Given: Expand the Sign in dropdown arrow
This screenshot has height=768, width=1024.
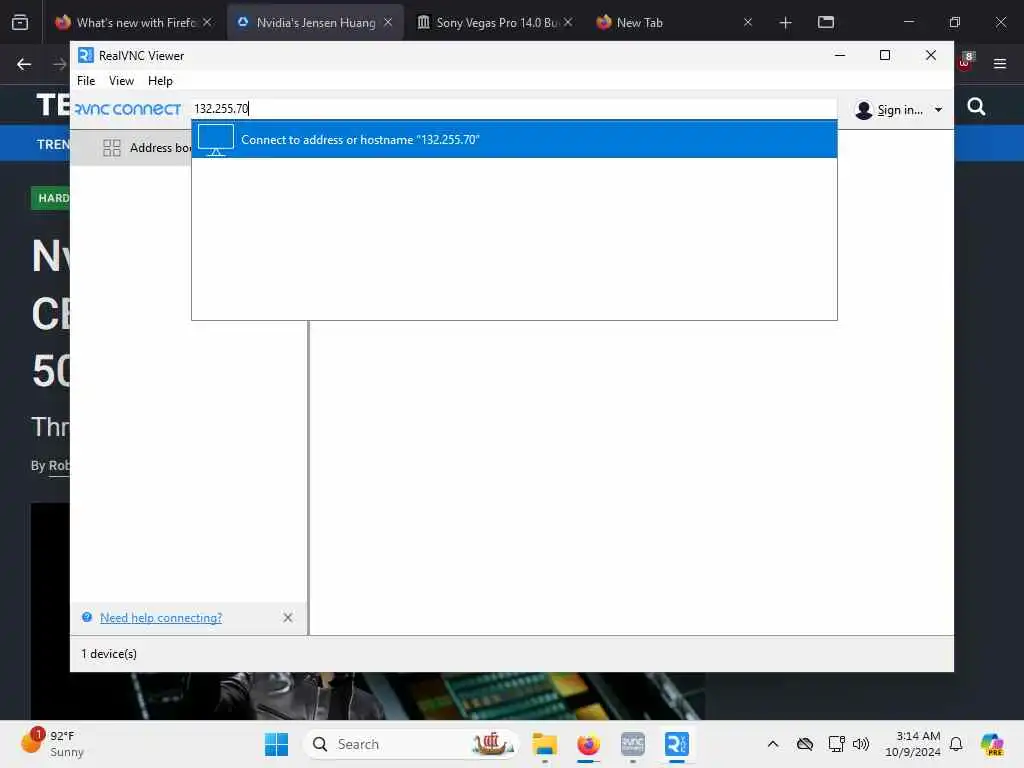Looking at the screenshot, I should click(938, 110).
